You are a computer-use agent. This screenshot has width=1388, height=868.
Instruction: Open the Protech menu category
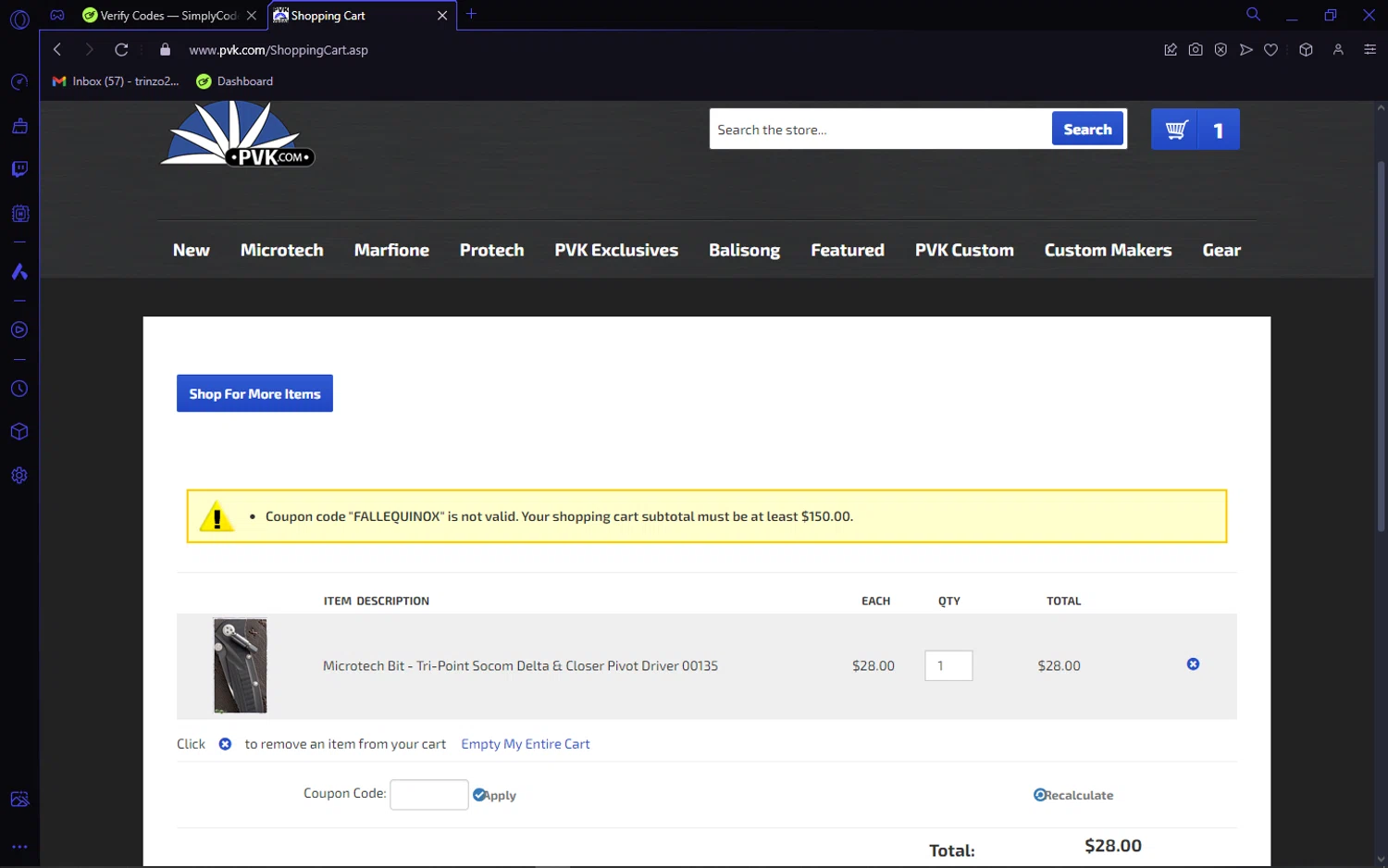491,250
